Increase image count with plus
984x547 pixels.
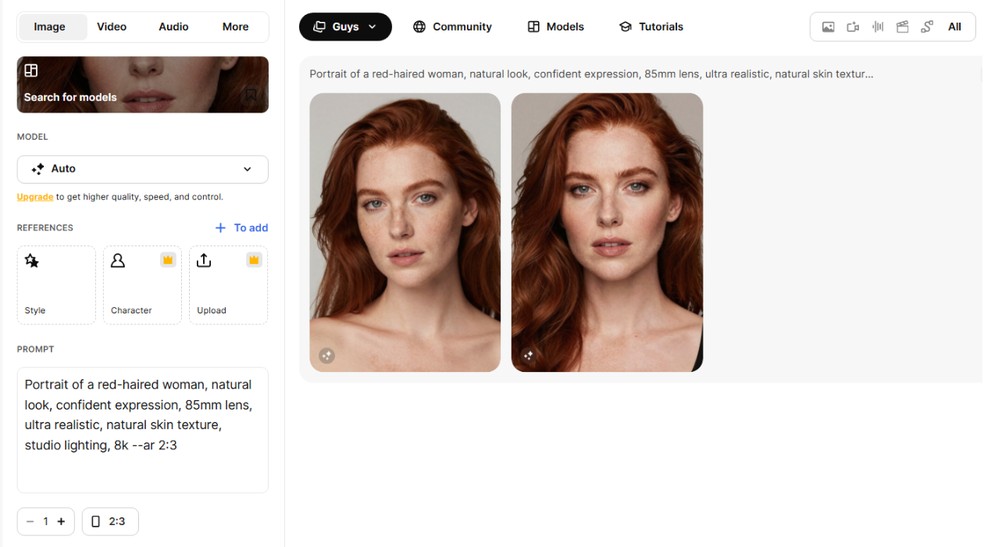pyautogui.click(x=62, y=521)
